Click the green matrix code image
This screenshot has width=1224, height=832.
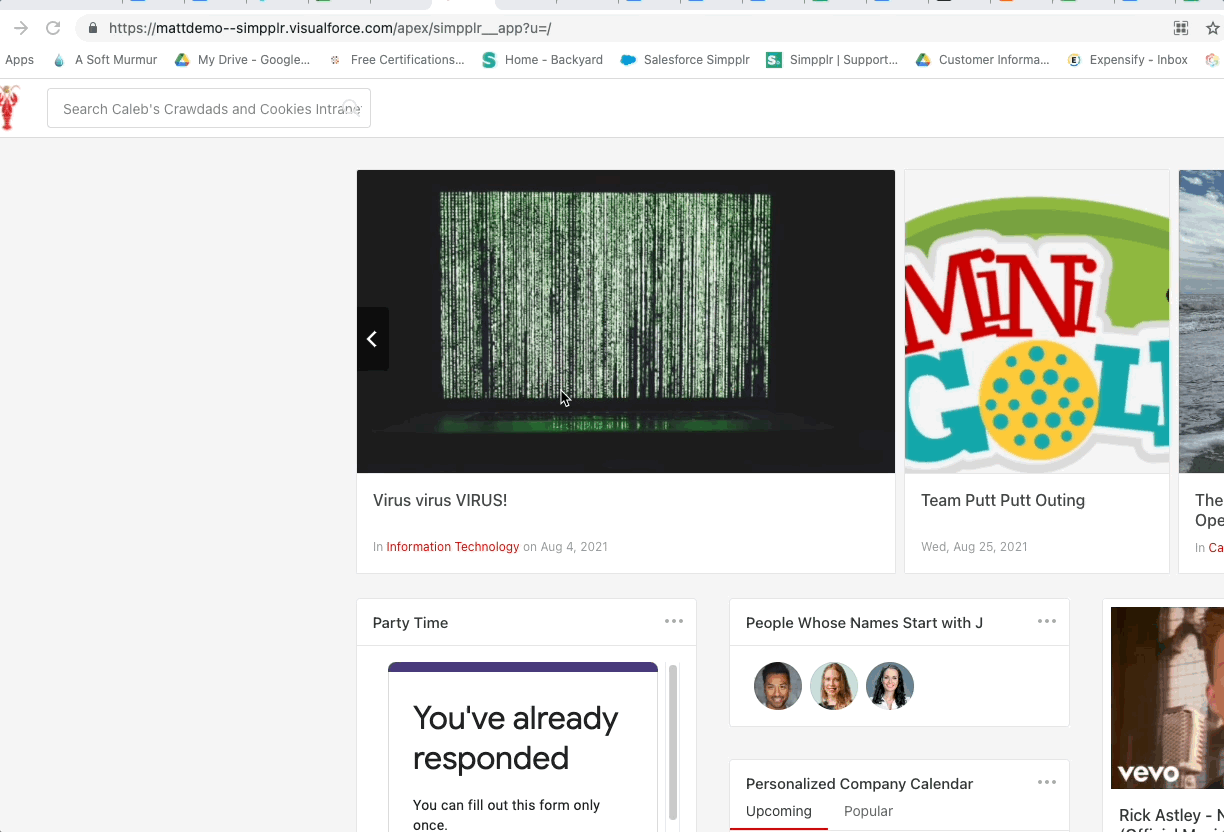click(x=626, y=321)
